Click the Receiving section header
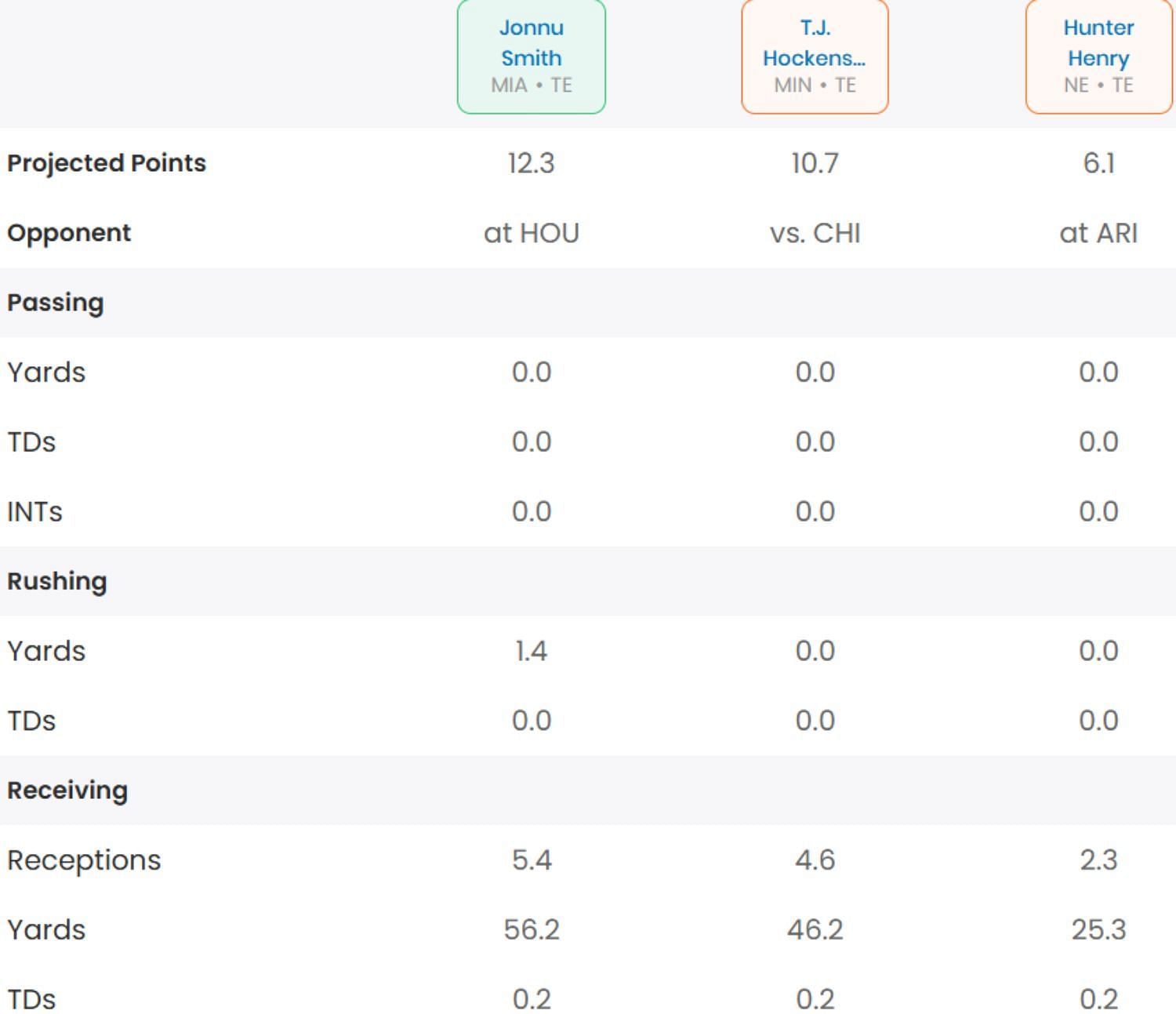The height and width of the screenshot is (1014, 1176). (67, 790)
